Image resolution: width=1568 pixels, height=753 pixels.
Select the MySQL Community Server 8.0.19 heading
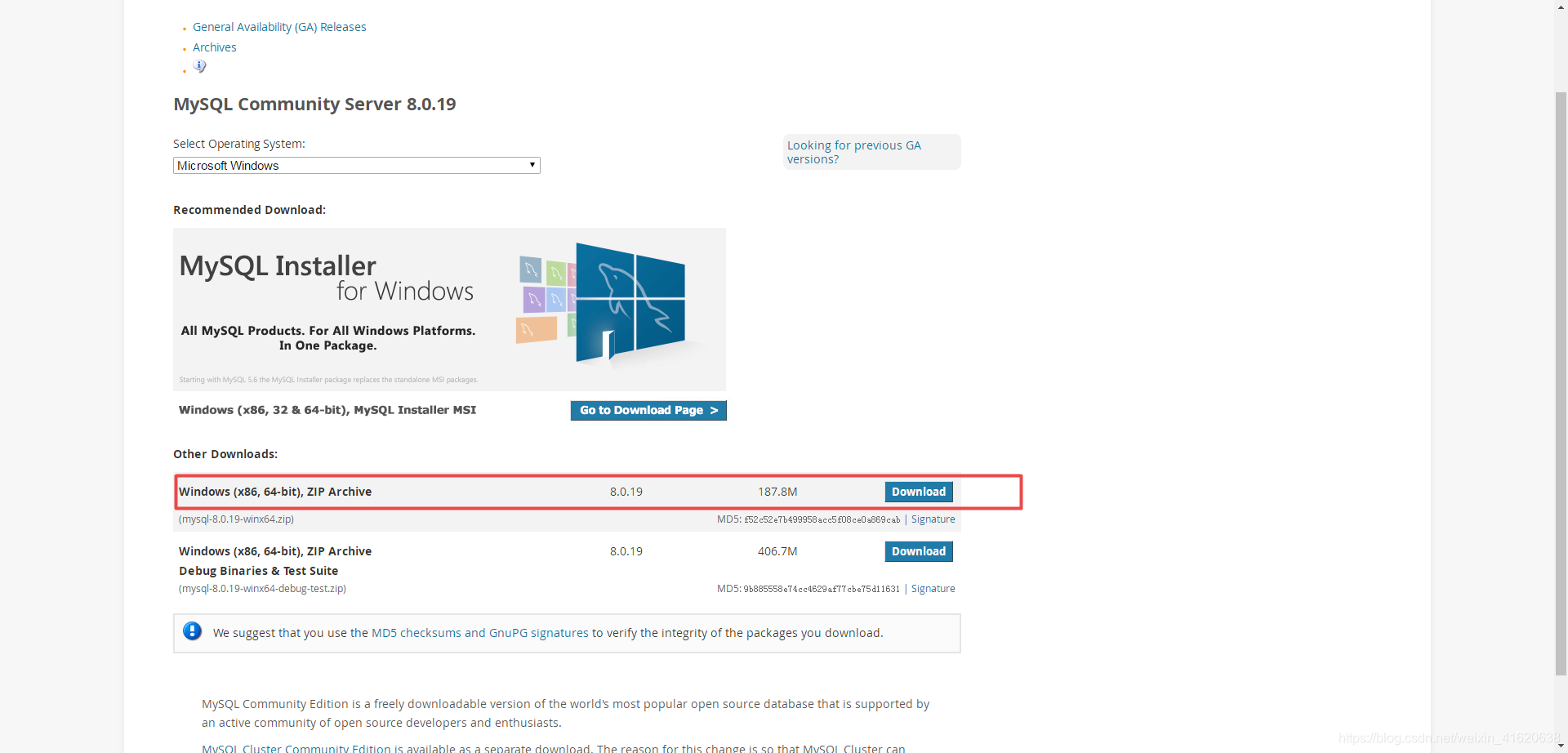314,104
